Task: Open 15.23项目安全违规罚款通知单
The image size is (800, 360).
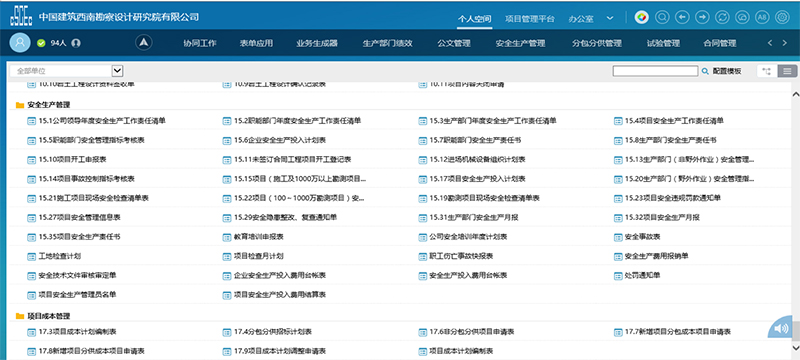Action: pyautogui.click(x=673, y=198)
